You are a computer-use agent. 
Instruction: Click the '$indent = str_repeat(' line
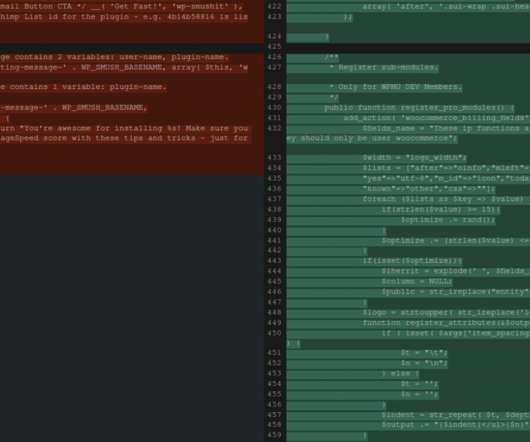point(408,415)
